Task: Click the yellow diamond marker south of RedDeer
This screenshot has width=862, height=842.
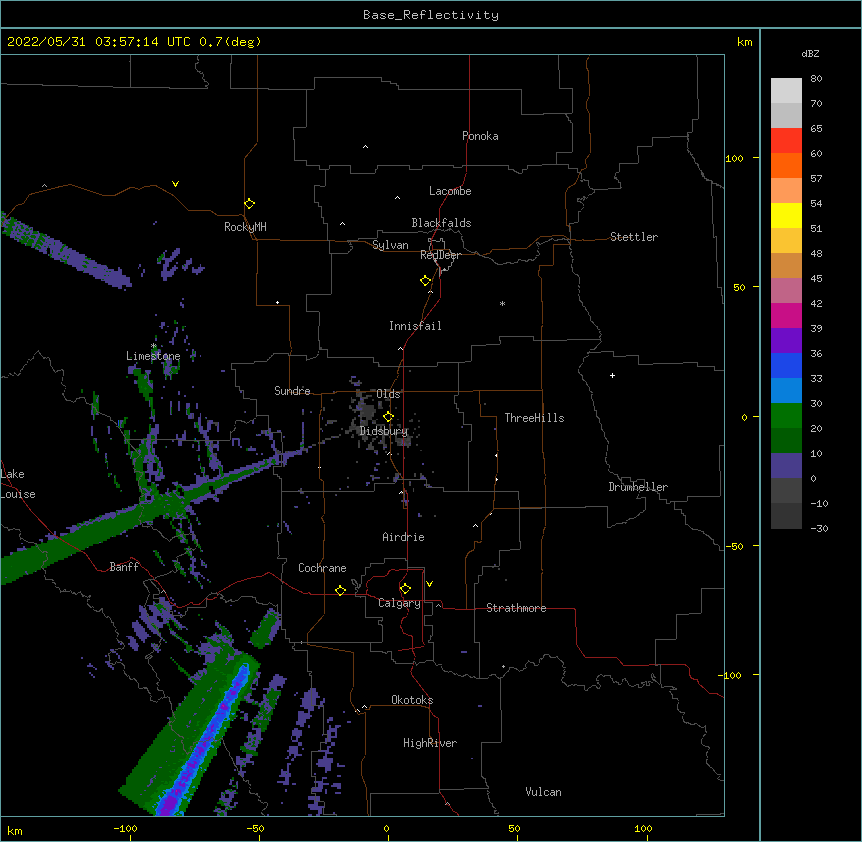Action: (x=425, y=281)
